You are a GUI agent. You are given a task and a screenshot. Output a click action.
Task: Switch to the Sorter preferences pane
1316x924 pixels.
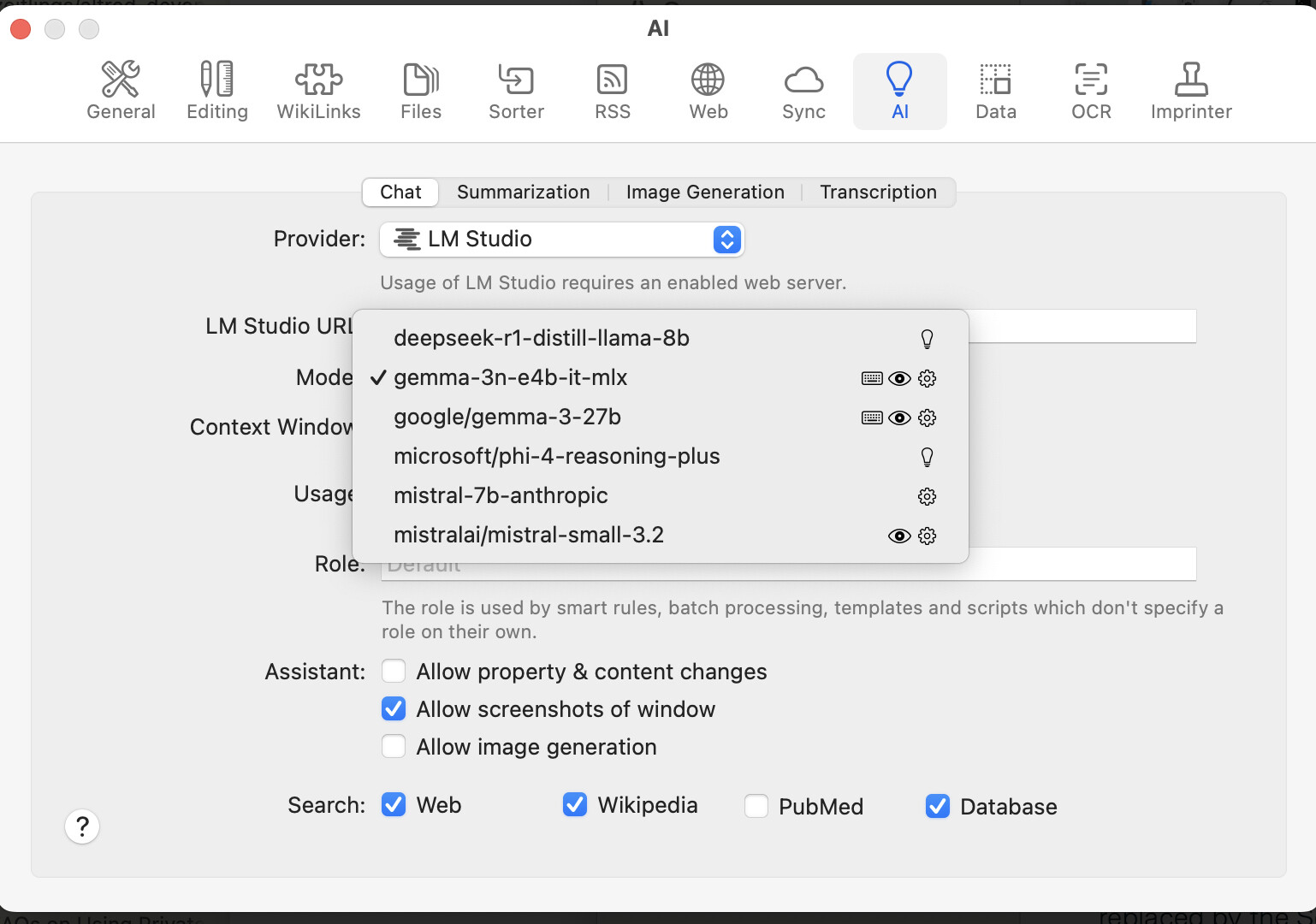pos(516,91)
